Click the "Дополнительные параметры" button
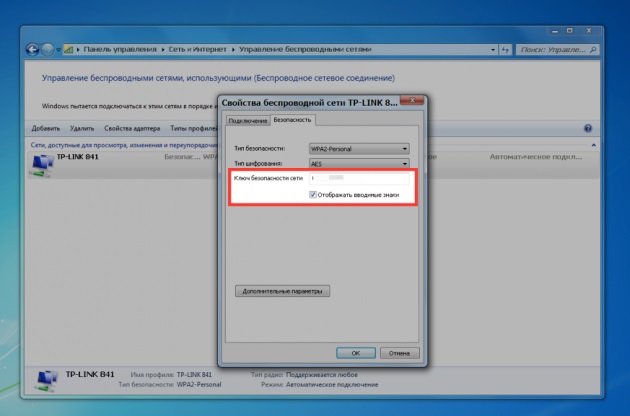Image resolution: width=630 pixels, height=416 pixels. click(283, 291)
